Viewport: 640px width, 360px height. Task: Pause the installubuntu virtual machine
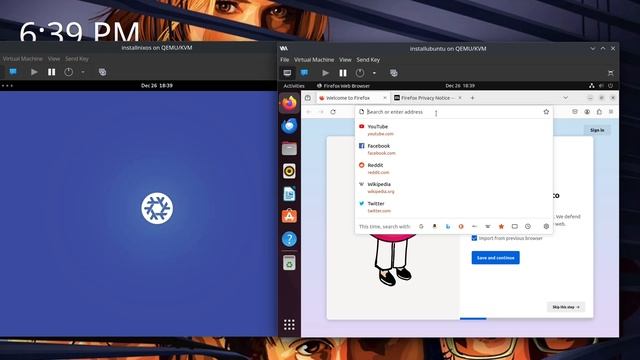coord(343,73)
